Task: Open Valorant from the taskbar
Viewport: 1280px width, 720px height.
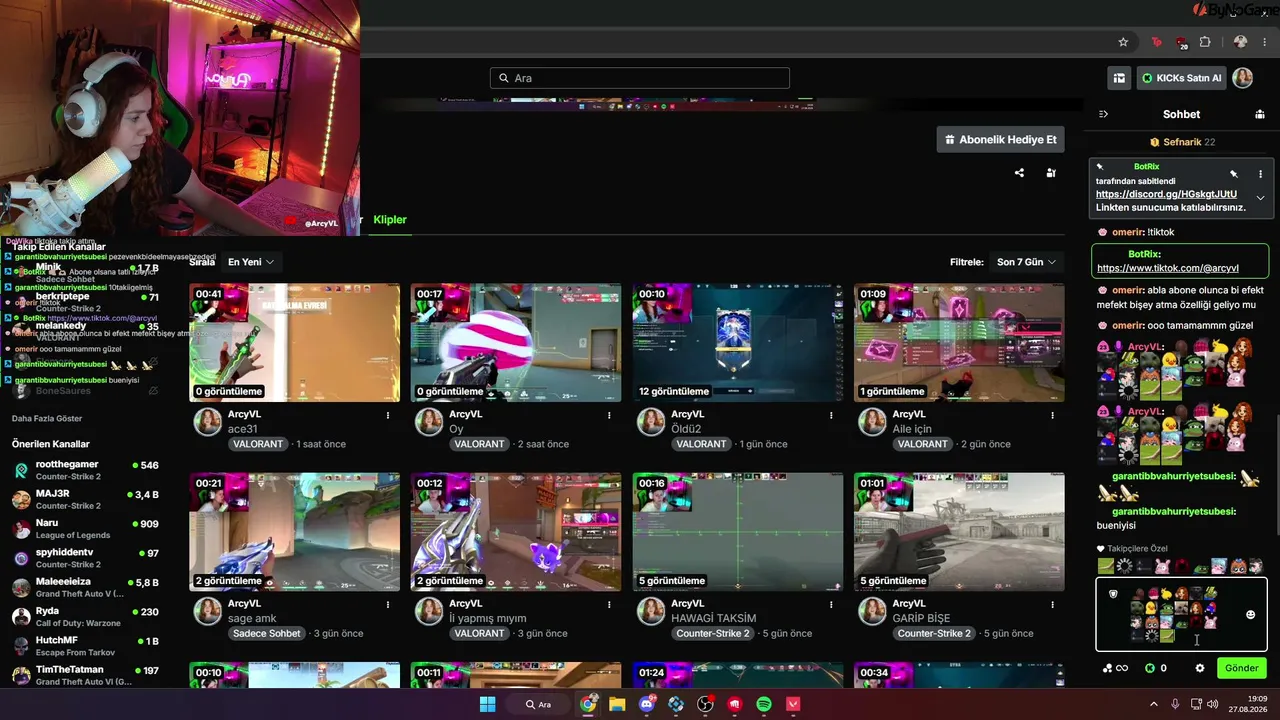Action: [793, 704]
